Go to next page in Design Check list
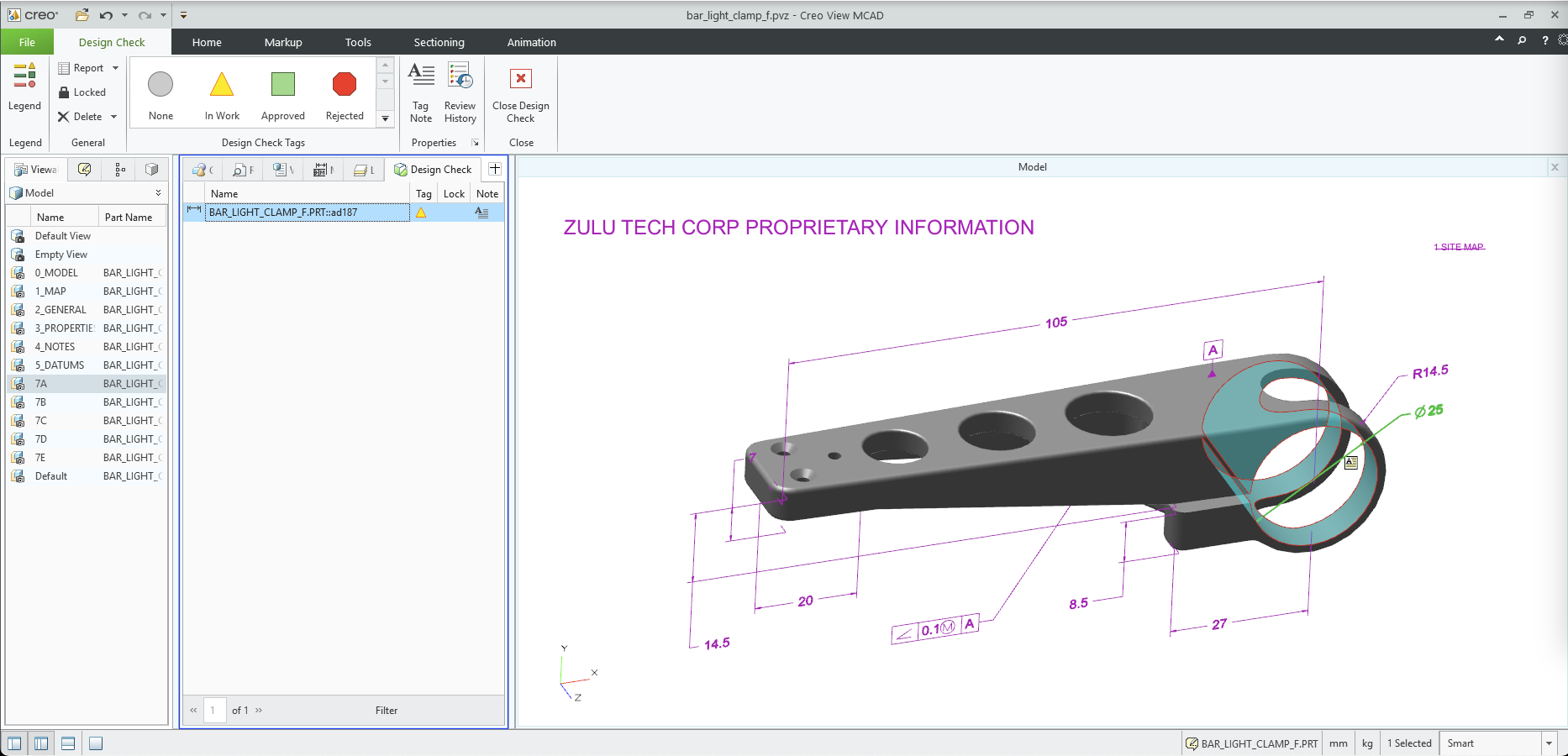Viewport: 1568px width, 756px height. coord(259,711)
